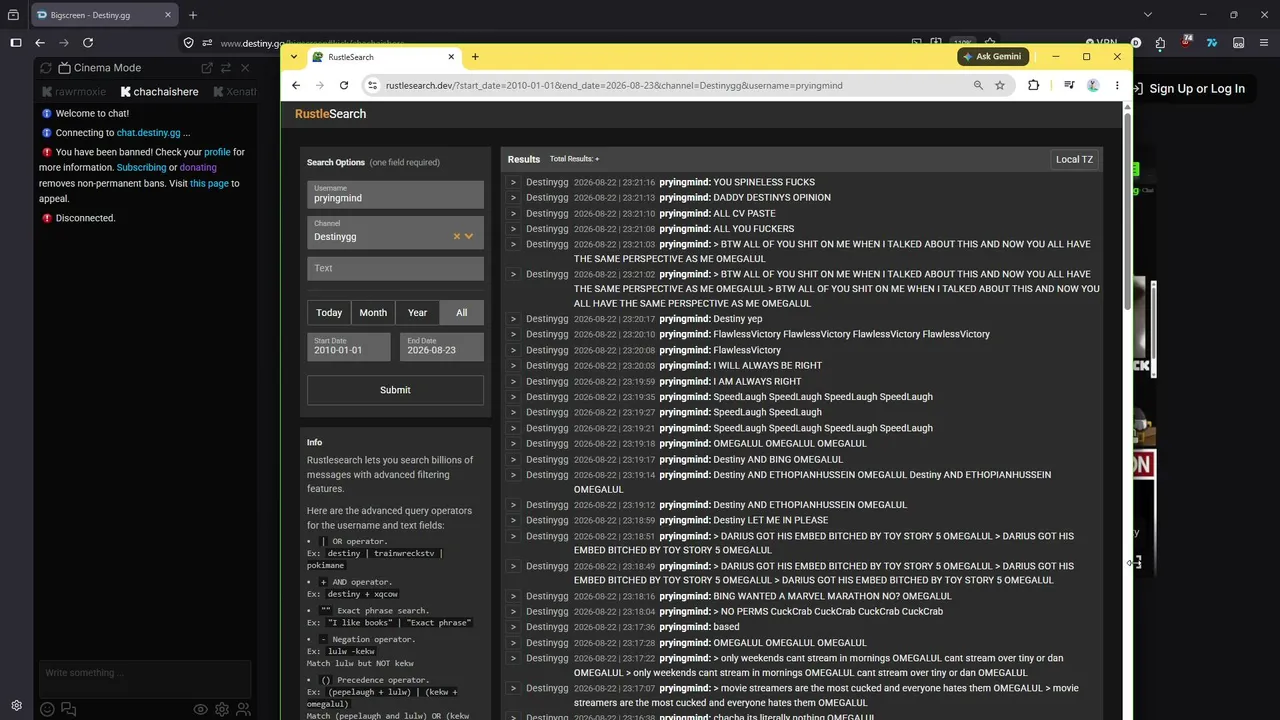Clear the Channel field selection
This screenshot has height=720, width=1280.
(x=457, y=236)
